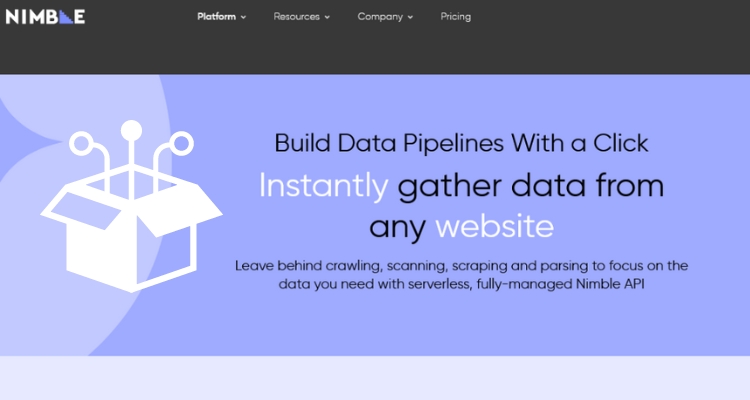Select the heading Build Data Pipelines With a Click

tap(461, 143)
